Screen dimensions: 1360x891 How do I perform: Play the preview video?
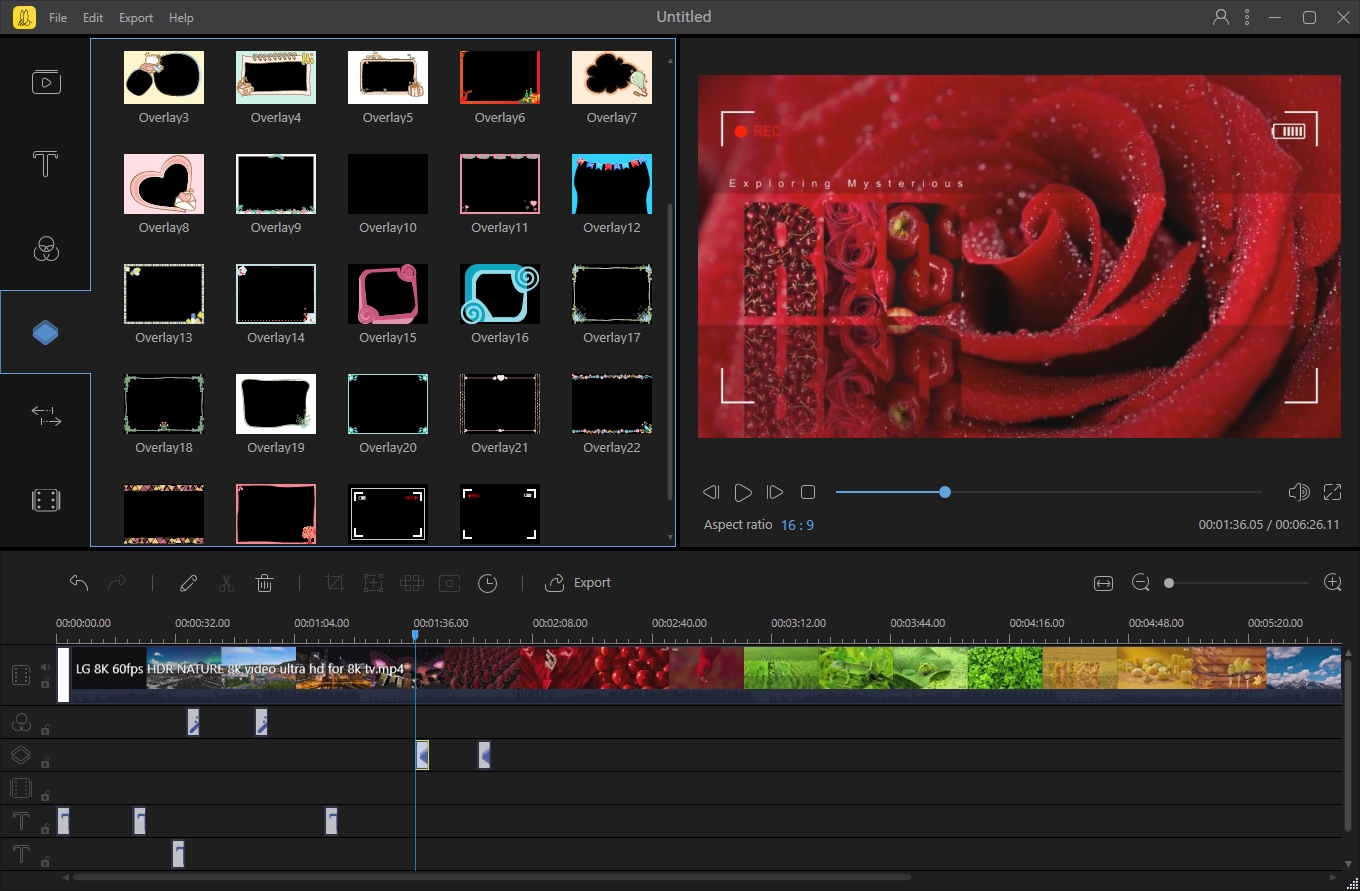click(x=743, y=492)
